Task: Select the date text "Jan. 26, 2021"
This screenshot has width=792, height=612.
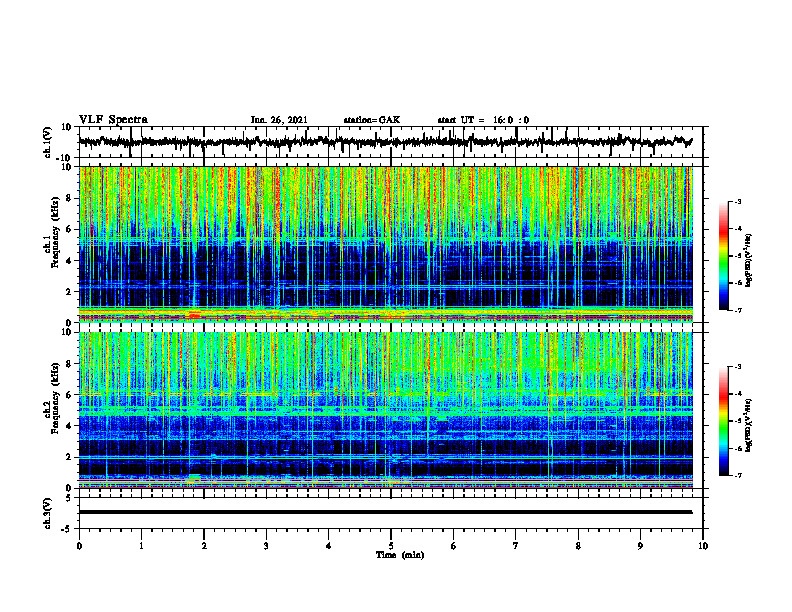Action: click(279, 120)
